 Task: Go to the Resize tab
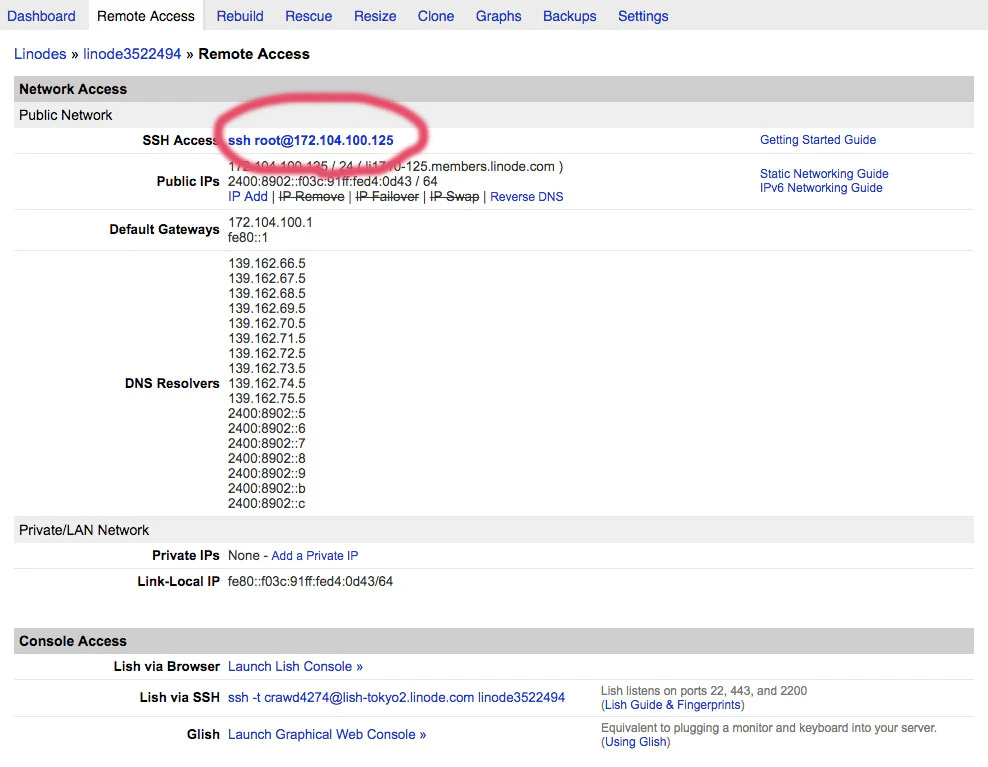tap(375, 16)
